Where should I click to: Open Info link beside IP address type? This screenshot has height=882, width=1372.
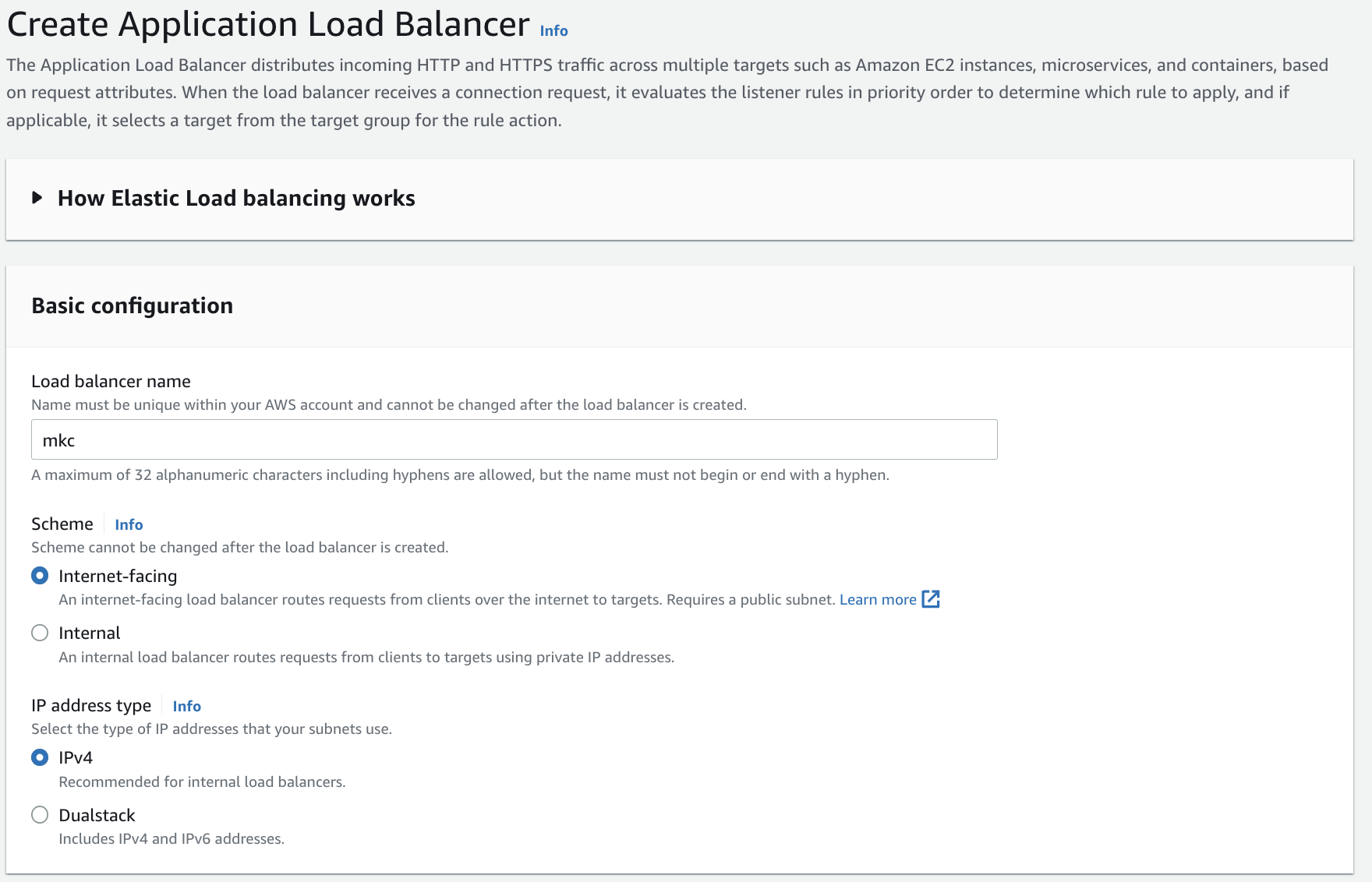[186, 706]
